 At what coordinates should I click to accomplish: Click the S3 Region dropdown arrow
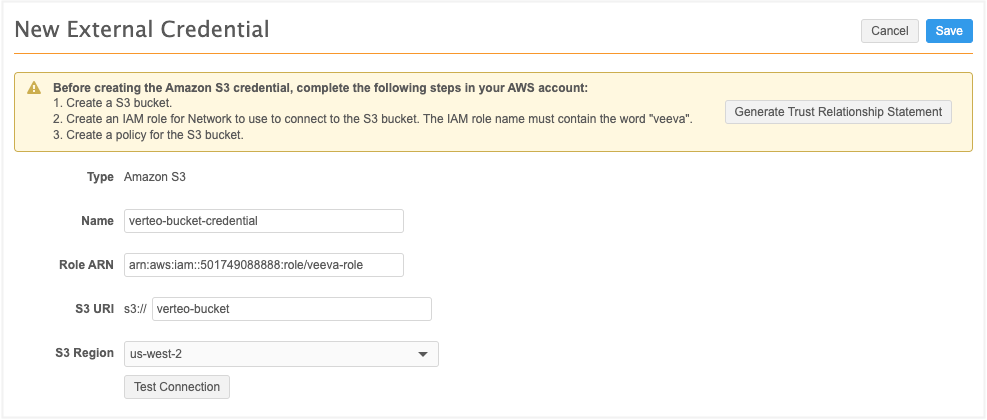point(423,354)
